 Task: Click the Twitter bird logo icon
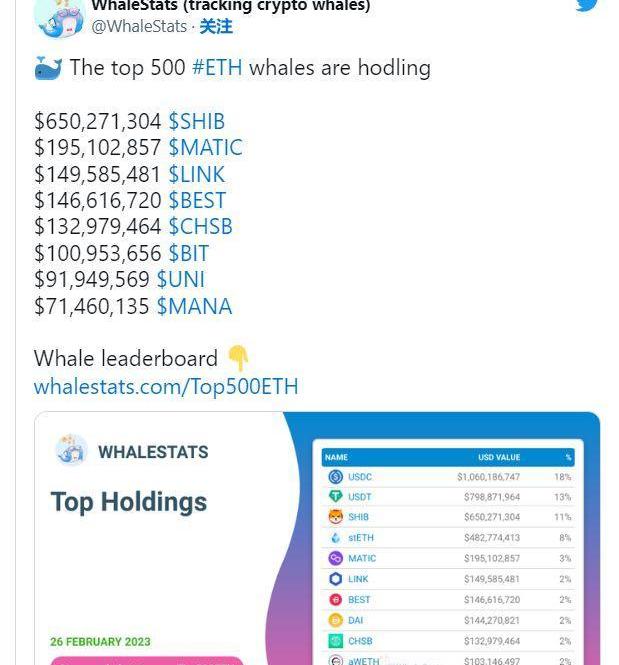586,4
